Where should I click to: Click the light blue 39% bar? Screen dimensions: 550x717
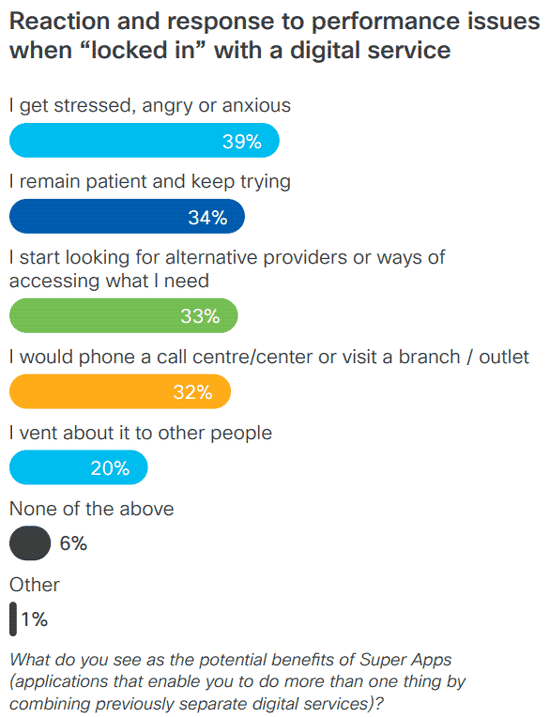144,140
